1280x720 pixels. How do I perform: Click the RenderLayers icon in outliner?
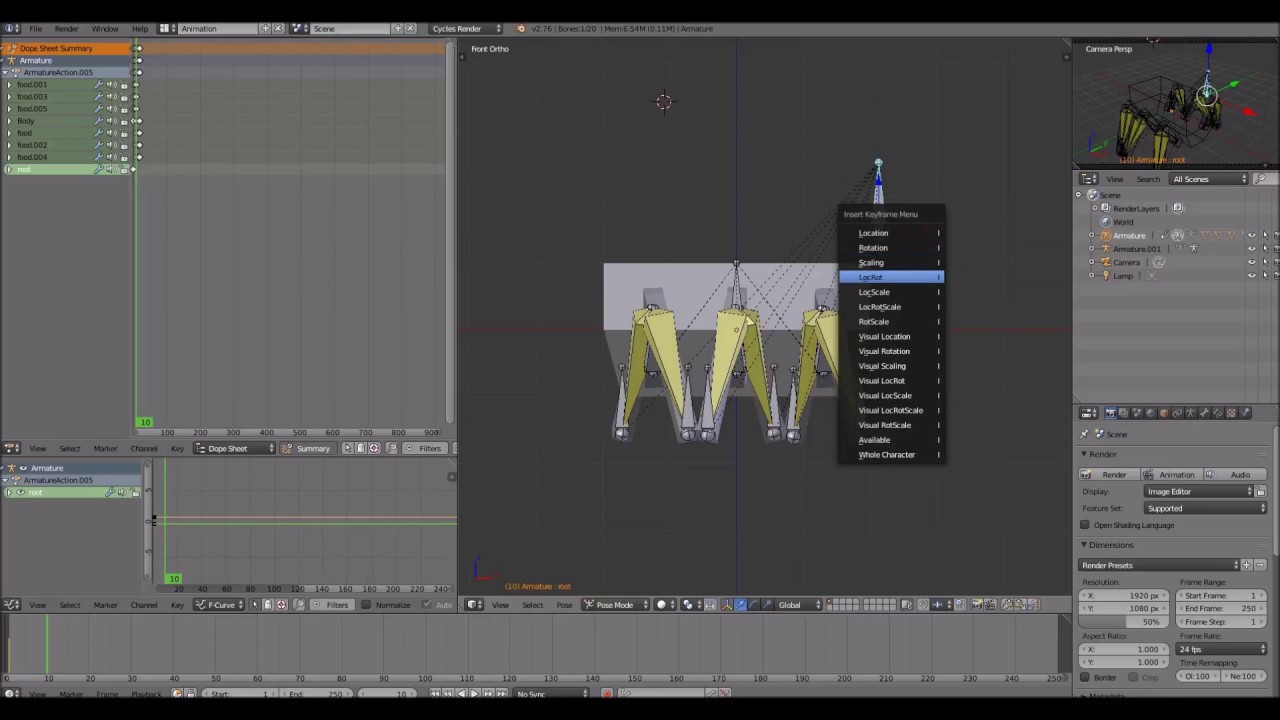[1105, 208]
